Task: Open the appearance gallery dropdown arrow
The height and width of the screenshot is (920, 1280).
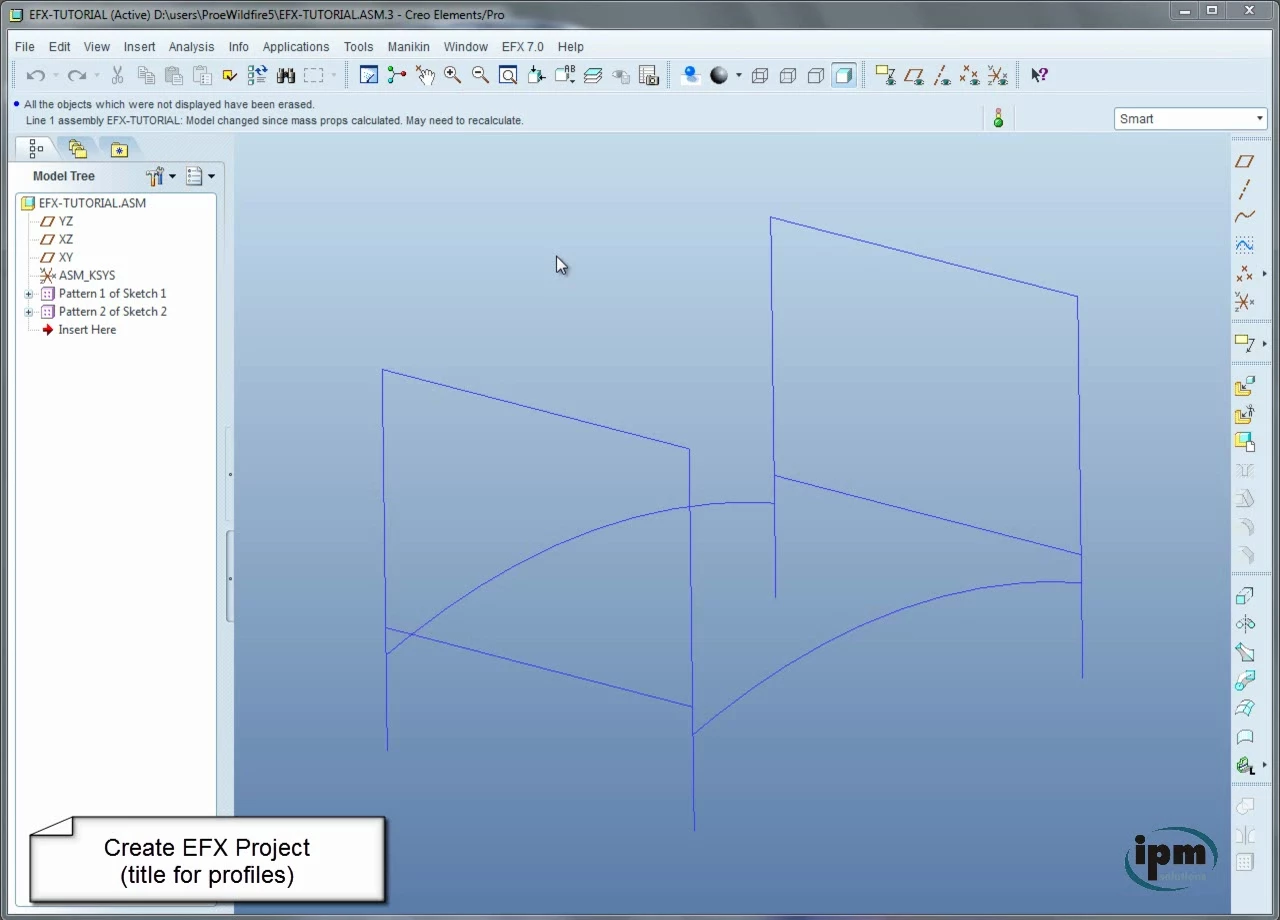Action: click(739, 75)
